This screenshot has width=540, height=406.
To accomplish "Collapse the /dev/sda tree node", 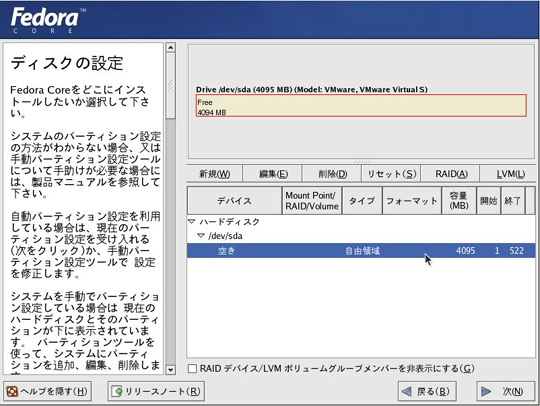I will 201,236.
